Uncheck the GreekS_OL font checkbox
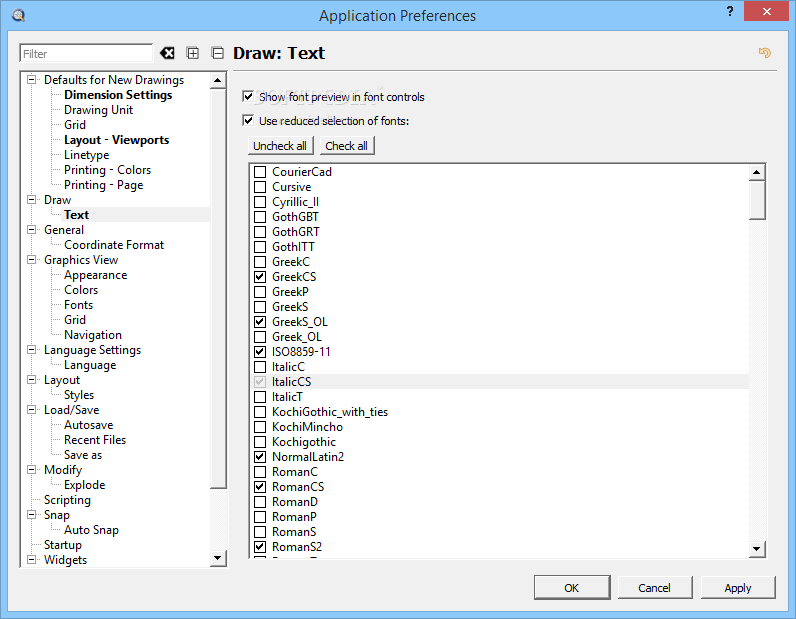Screen dimensions: 796x619 (260, 322)
